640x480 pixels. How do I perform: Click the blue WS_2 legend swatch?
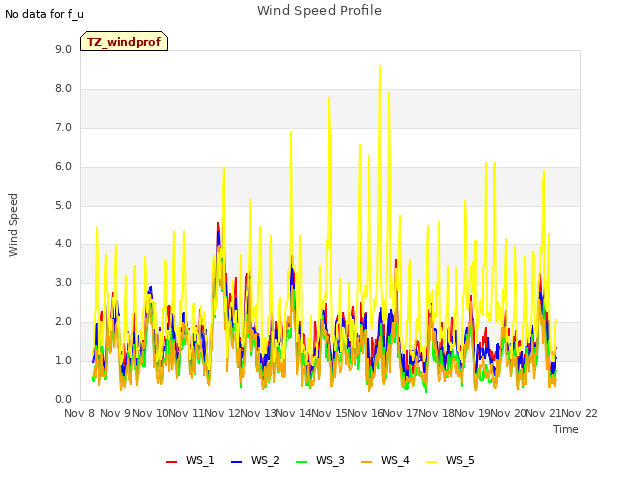[x=236, y=462]
